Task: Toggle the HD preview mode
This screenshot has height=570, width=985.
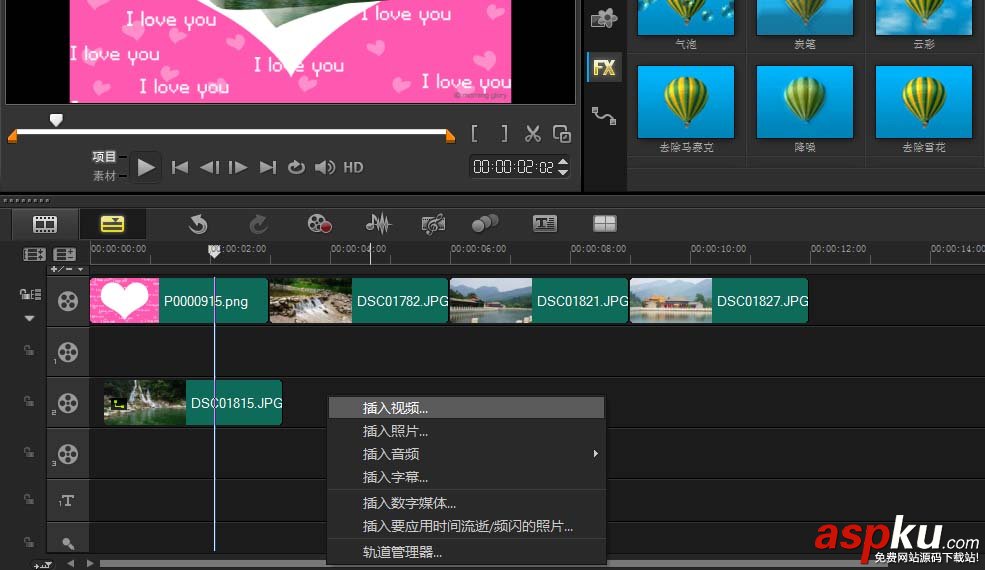Action: pos(353,168)
